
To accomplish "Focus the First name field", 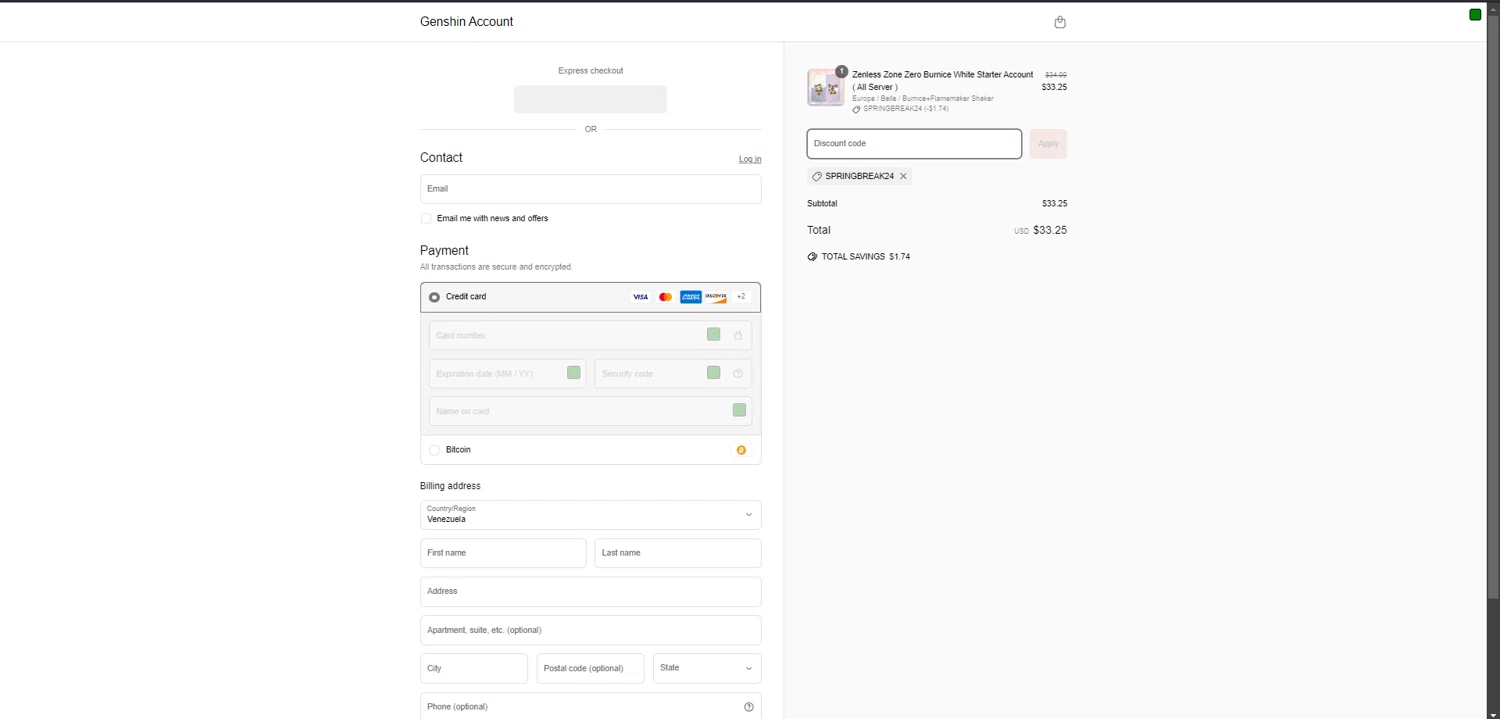I will (x=503, y=553).
